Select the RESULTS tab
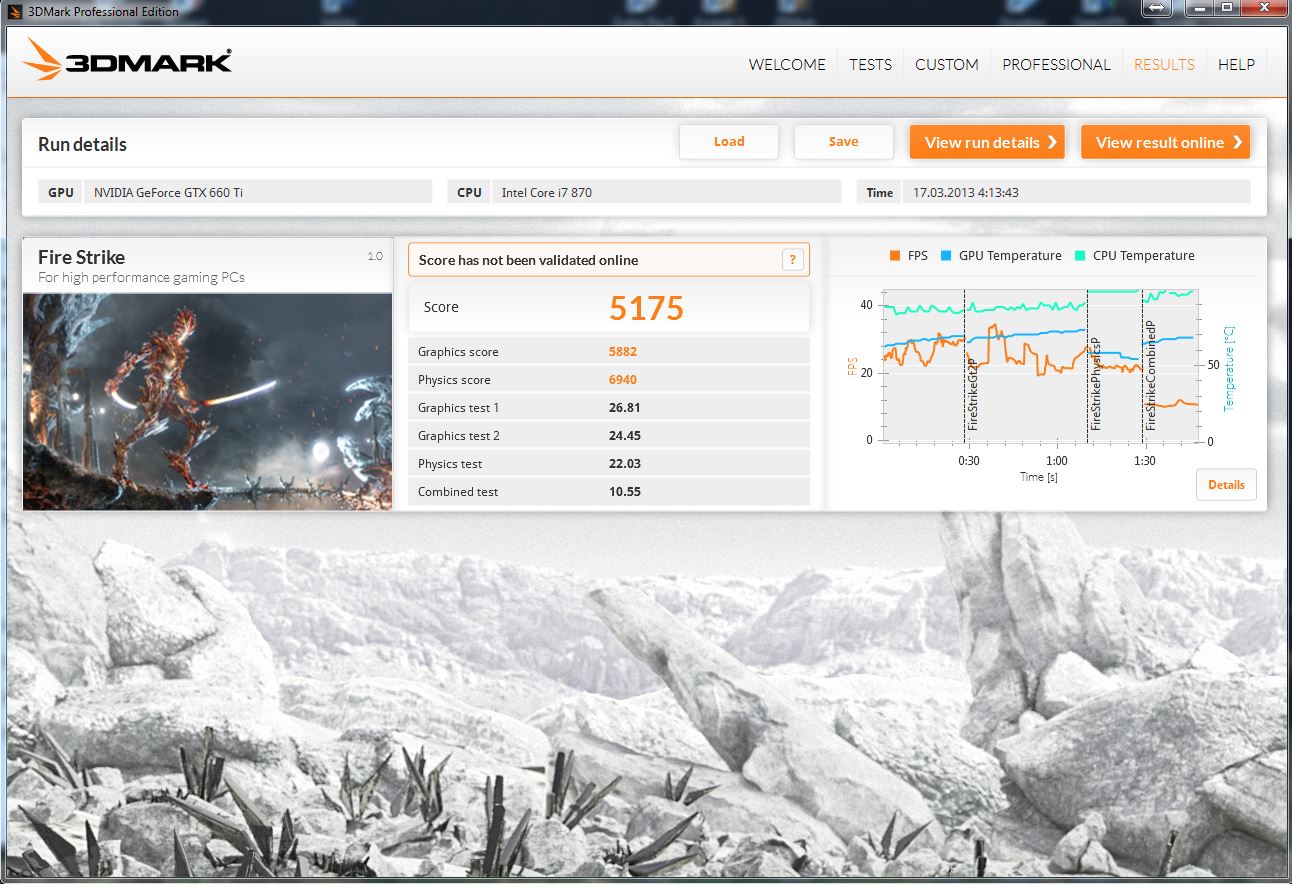The width and height of the screenshot is (1292, 884). [x=1164, y=64]
